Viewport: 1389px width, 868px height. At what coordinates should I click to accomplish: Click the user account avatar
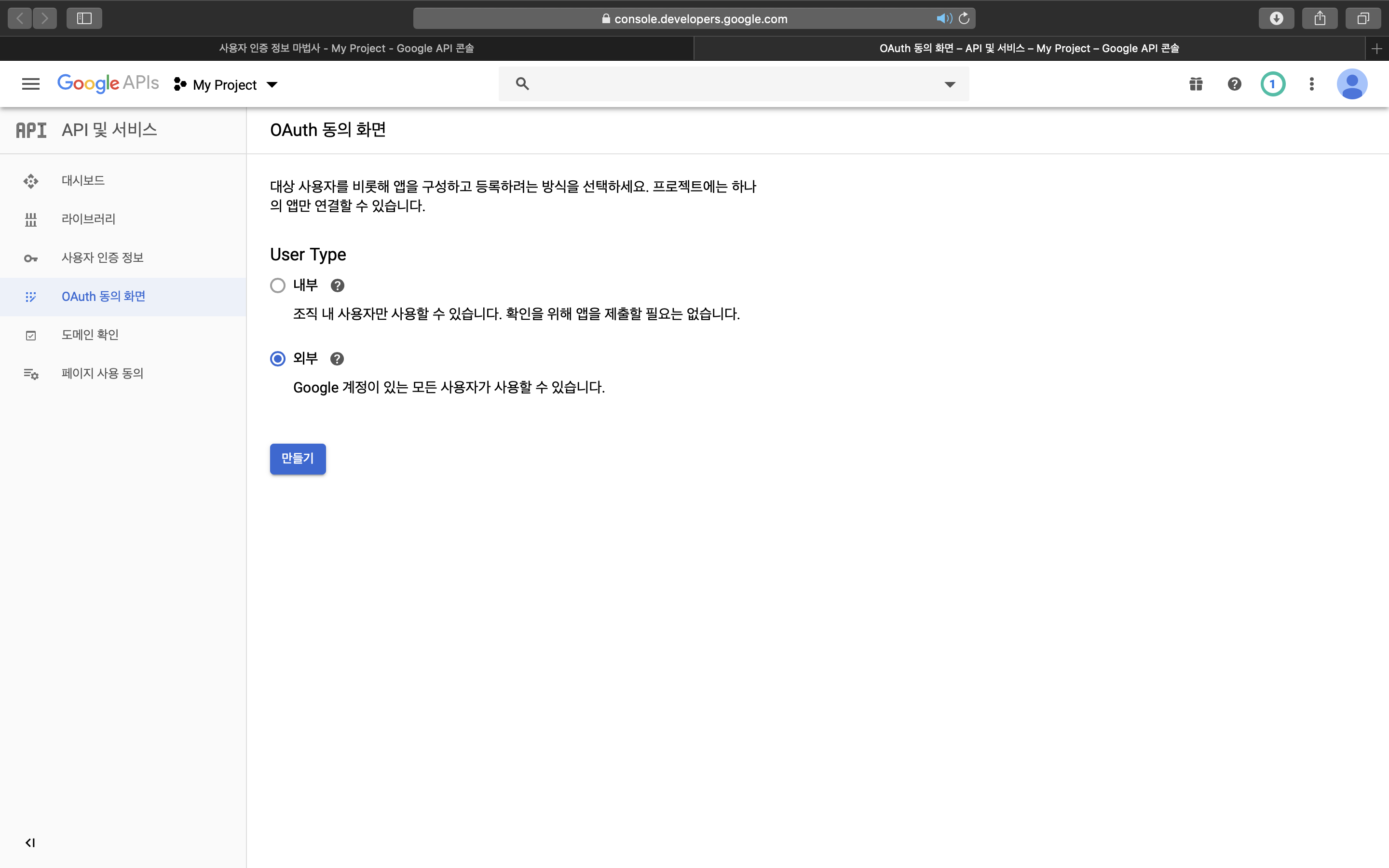tap(1352, 84)
